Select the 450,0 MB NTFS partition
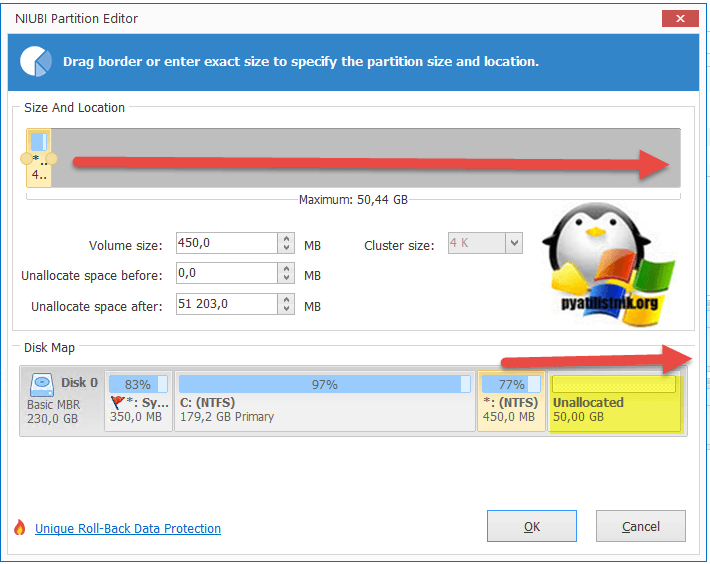The width and height of the screenshot is (710, 564). tap(511, 401)
